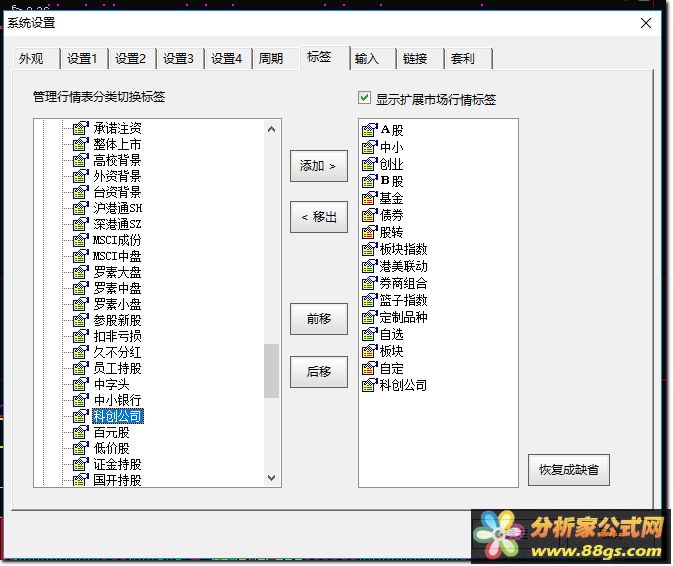Click the 自定 icon in the right list

point(370,368)
